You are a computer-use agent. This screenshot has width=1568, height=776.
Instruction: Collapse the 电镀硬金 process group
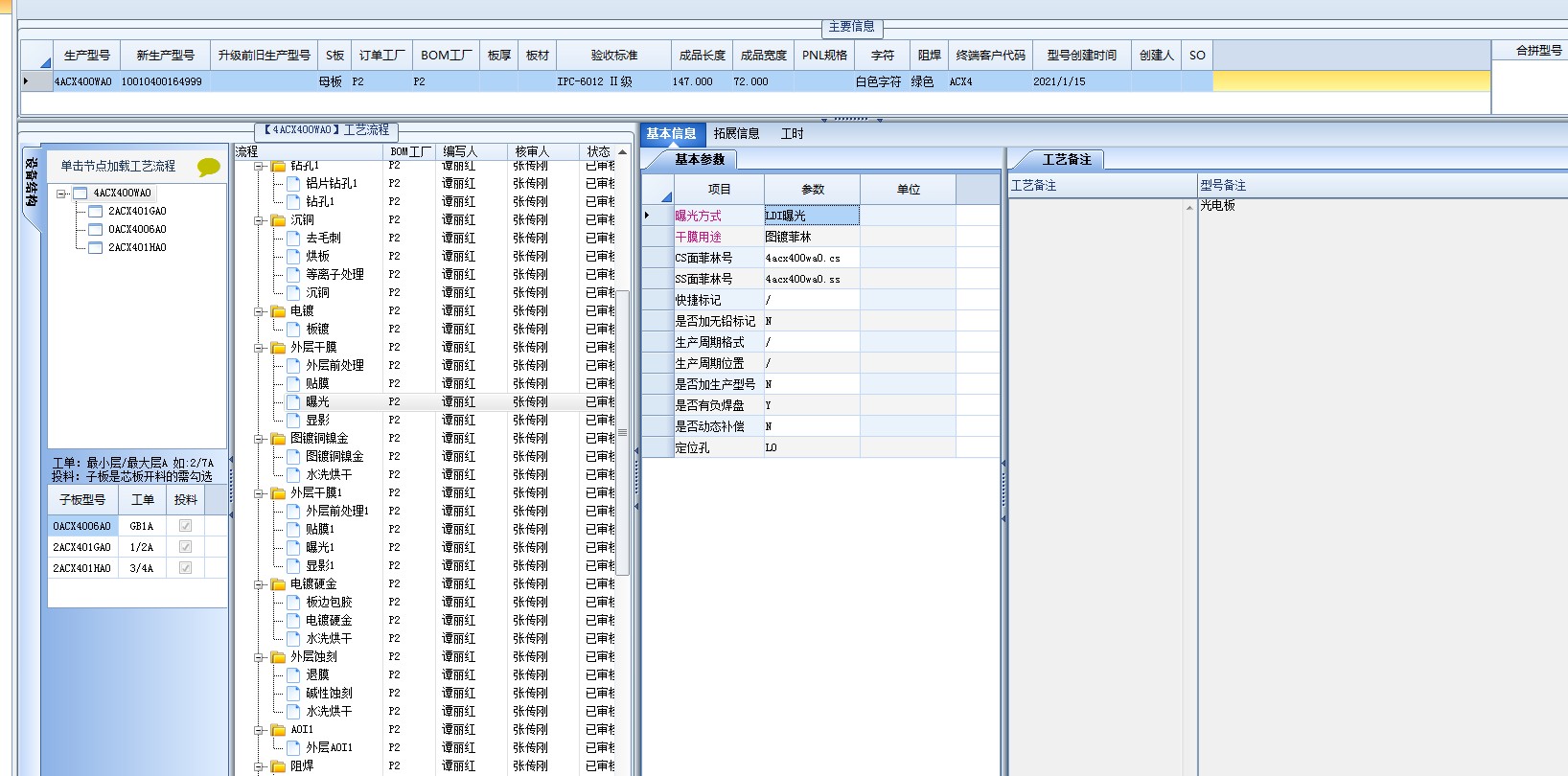[259, 584]
